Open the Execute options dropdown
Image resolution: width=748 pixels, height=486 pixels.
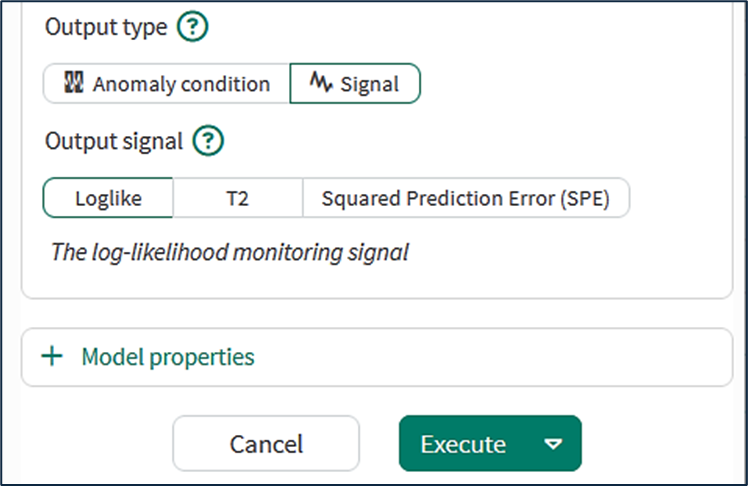(553, 444)
